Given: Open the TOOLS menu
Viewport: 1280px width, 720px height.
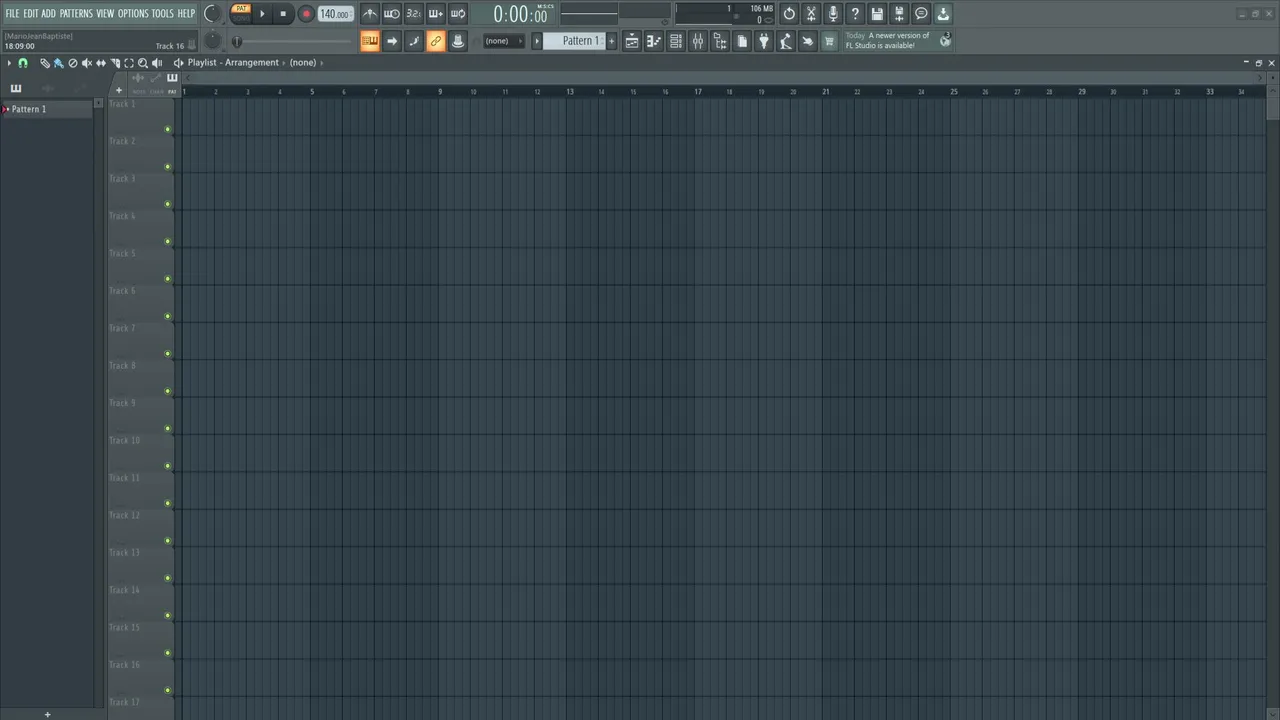Looking at the screenshot, I should [163, 14].
